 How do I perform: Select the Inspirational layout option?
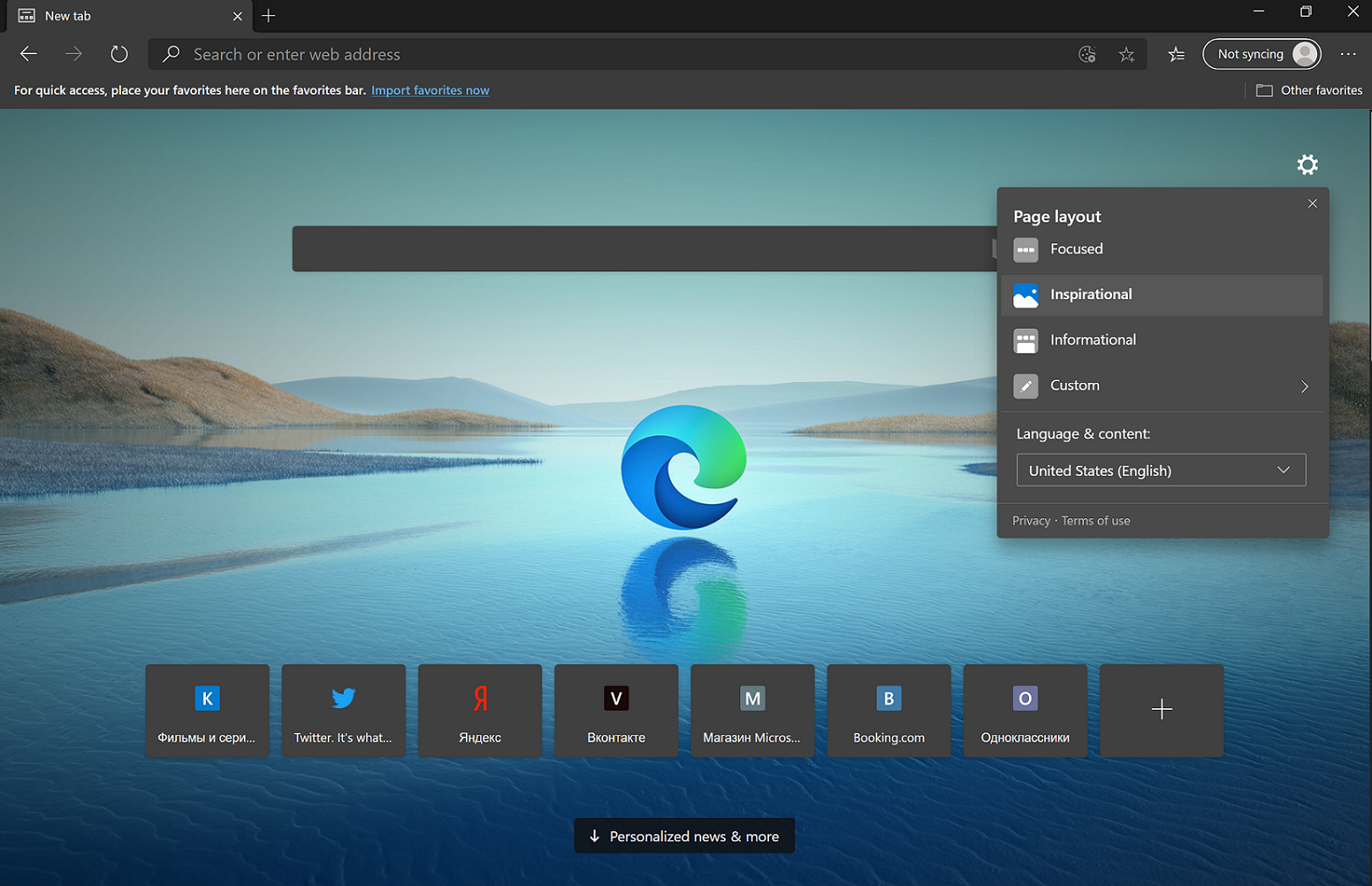point(1162,295)
